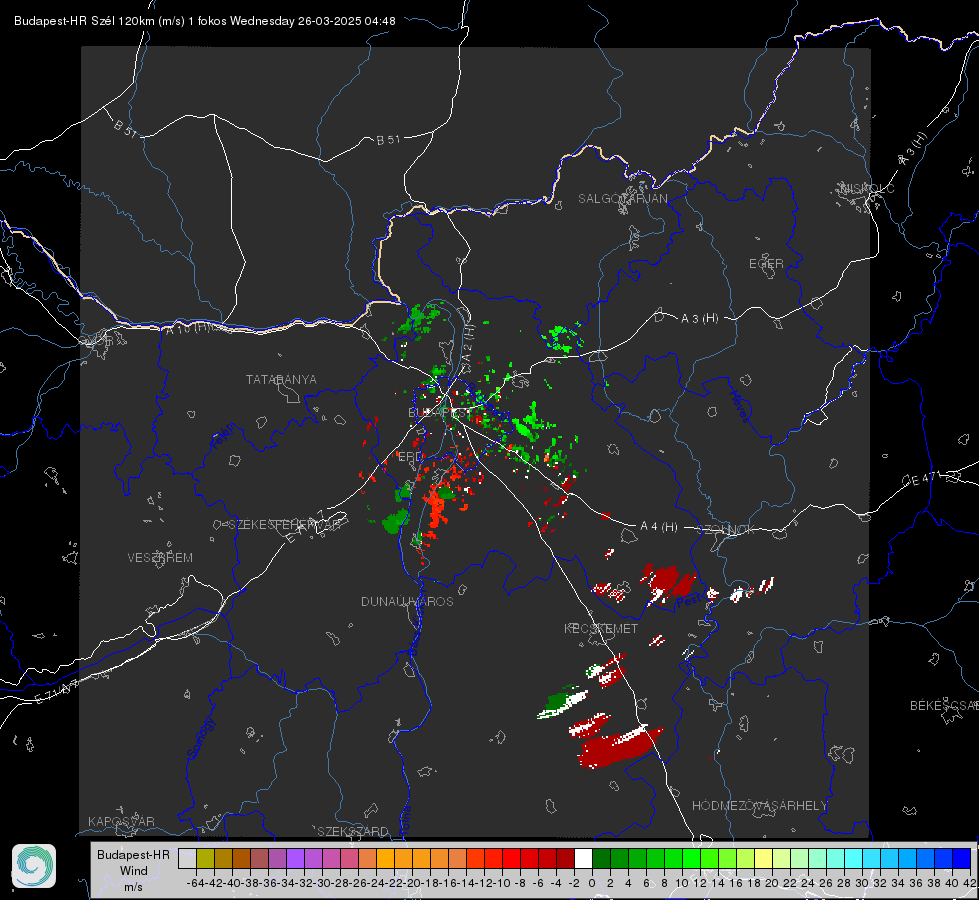Click the KAPOSVÁR city label
The height and width of the screenshot is (900, 979).
coord(121,821)
